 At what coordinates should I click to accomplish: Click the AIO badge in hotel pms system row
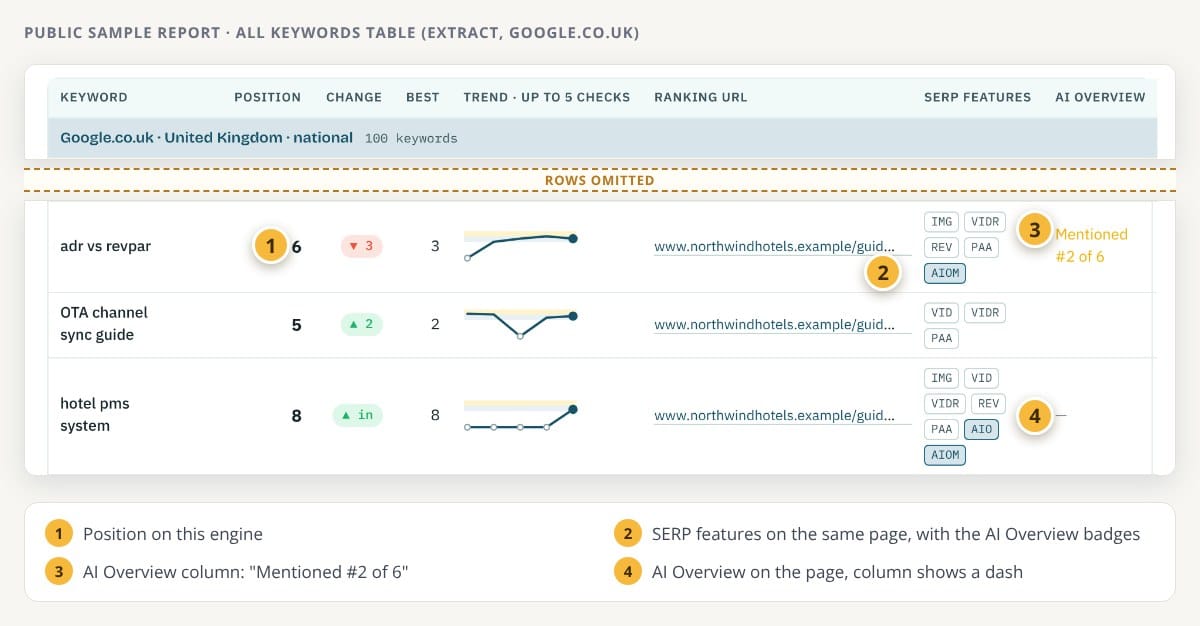coord(981,429)
